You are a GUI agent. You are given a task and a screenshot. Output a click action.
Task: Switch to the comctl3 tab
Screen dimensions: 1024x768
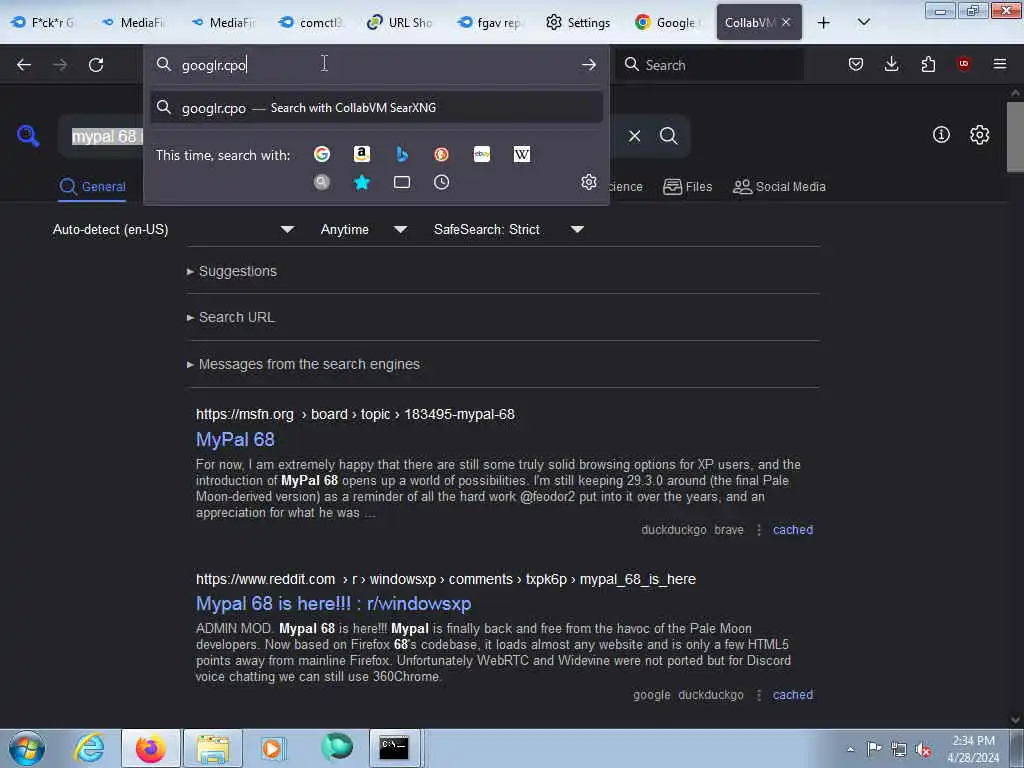click(x=311, y=23)
